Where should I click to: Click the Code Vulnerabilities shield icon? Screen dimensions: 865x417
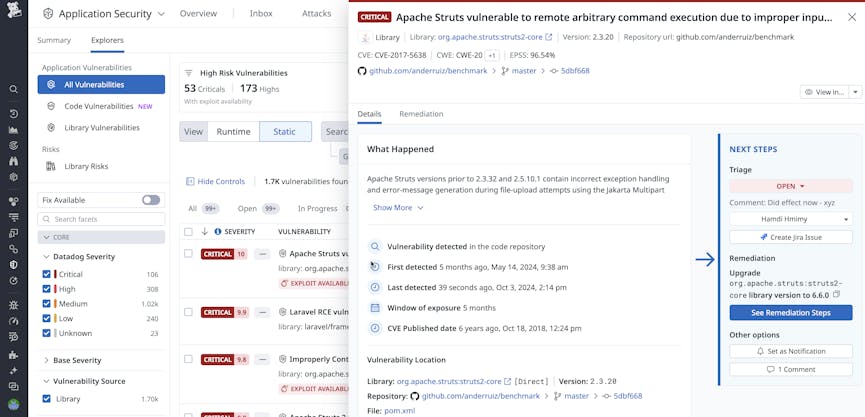click(x=51, y=106)
